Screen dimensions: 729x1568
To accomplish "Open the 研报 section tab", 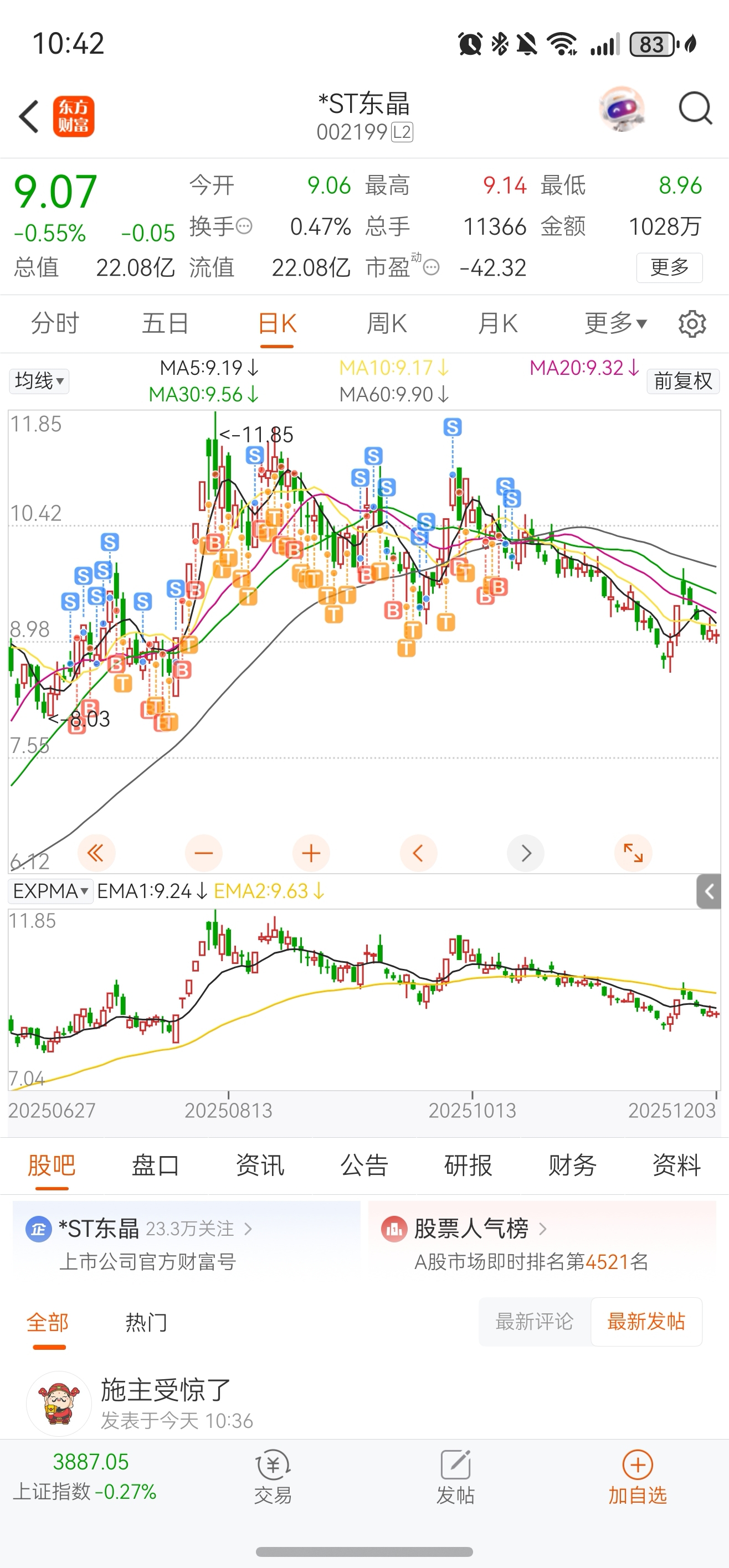I will (x=468, y=1165).
